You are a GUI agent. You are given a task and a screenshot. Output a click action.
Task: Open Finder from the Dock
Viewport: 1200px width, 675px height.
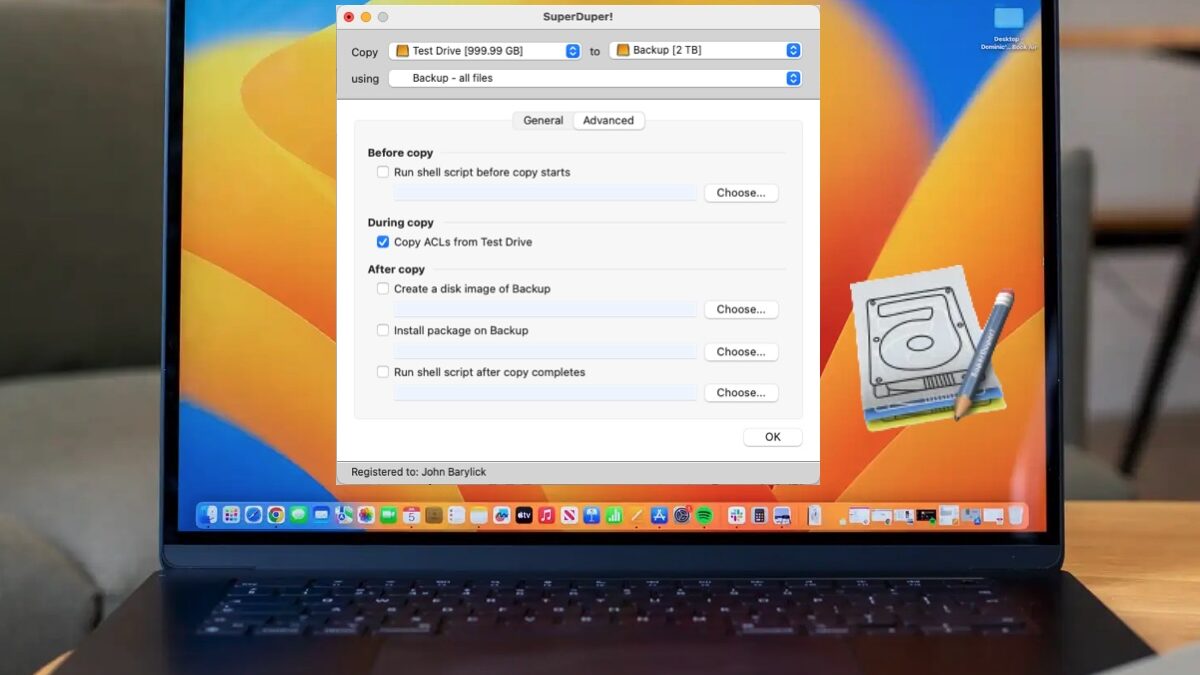[x=208, y=515]
